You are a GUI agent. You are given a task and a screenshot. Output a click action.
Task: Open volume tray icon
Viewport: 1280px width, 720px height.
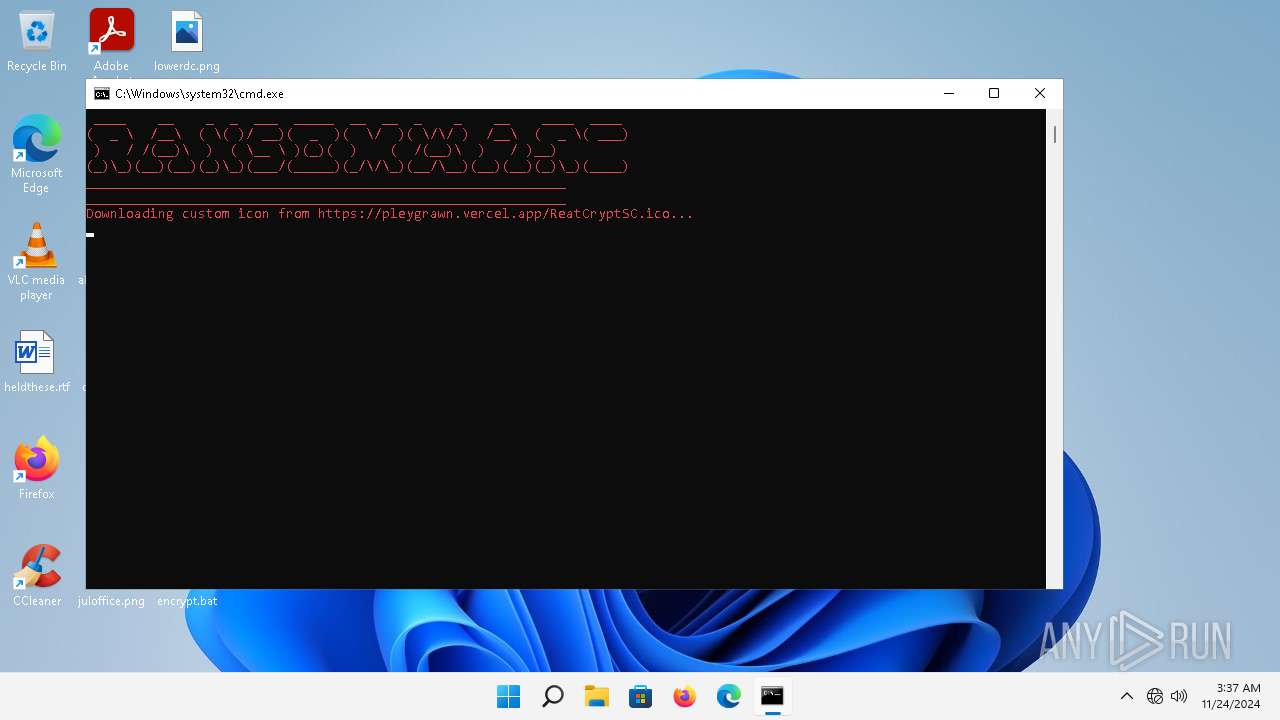point(1179,696)
